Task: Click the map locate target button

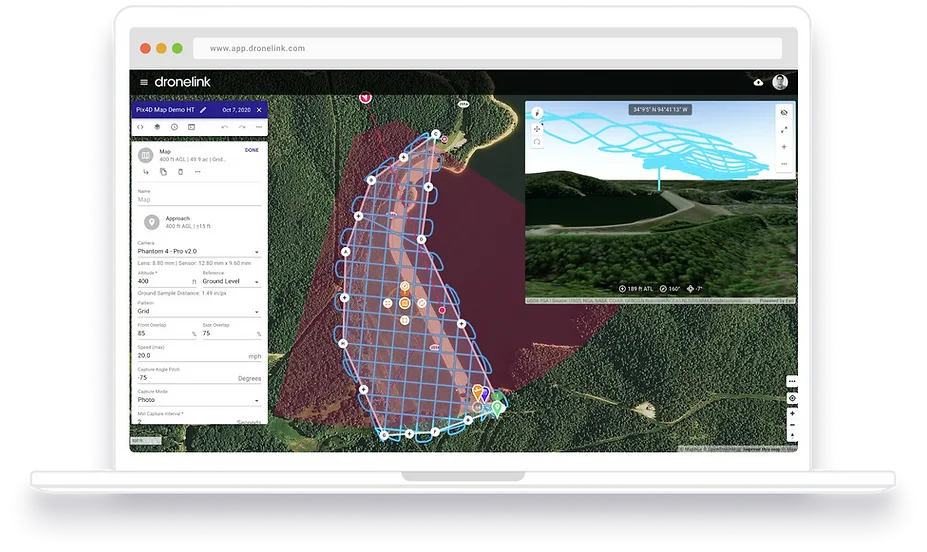Action: pos(792,398)
